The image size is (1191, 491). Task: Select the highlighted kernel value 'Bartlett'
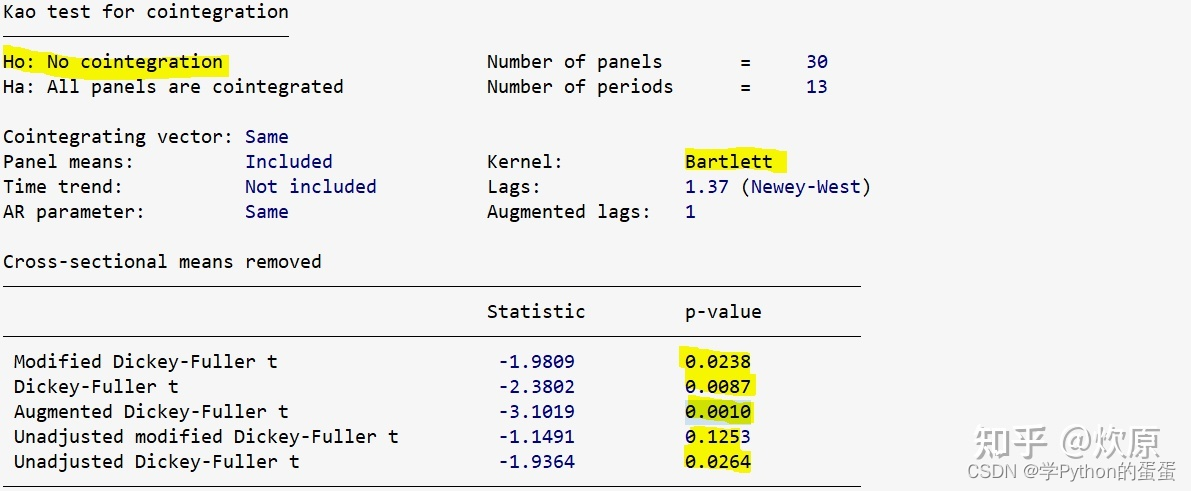point(728,162)
